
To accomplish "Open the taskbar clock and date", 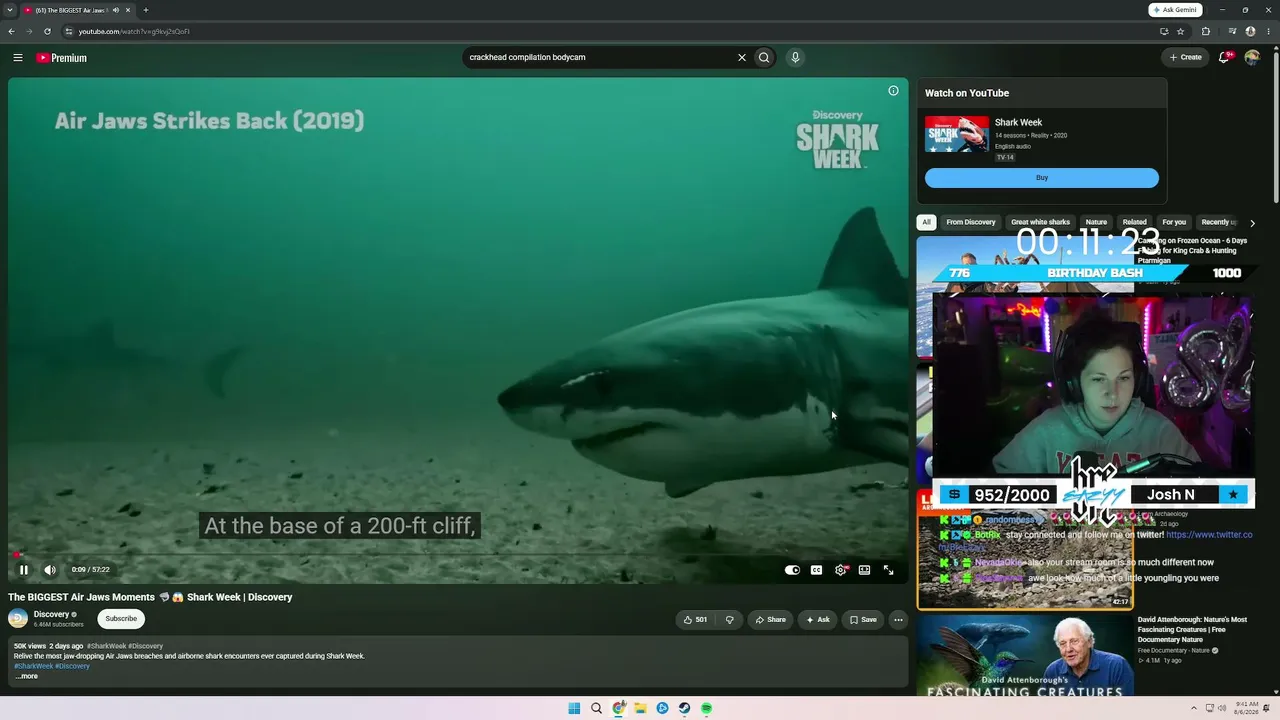I will (x=1247, y=708).
